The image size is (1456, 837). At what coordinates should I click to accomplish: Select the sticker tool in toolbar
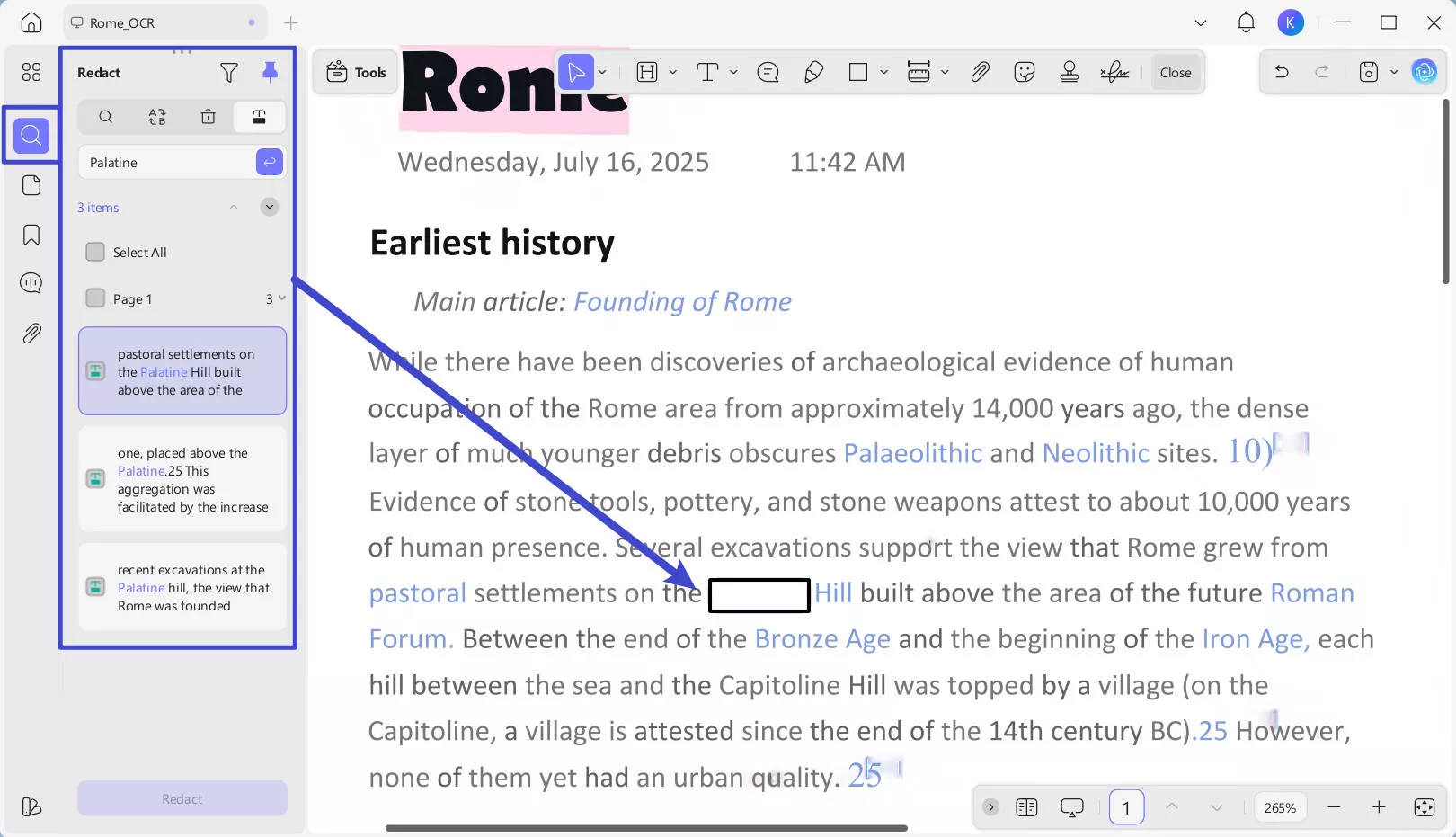point(1024,73)
